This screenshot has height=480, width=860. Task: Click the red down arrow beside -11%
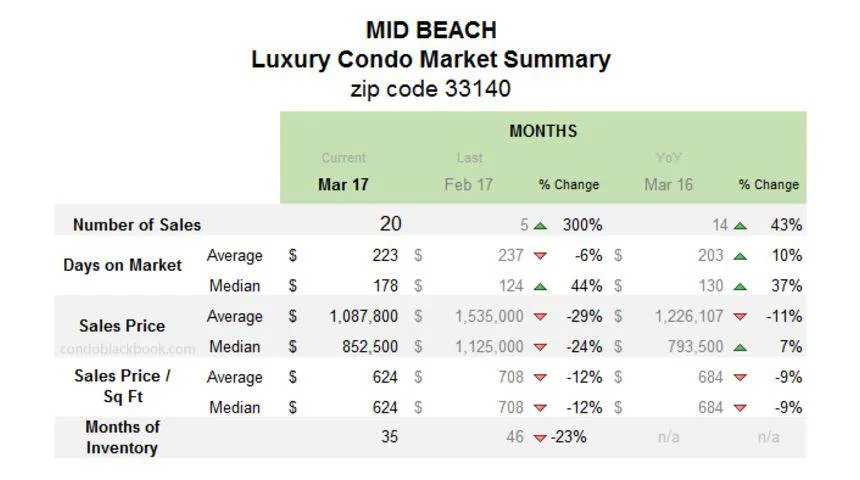(740, 317)
